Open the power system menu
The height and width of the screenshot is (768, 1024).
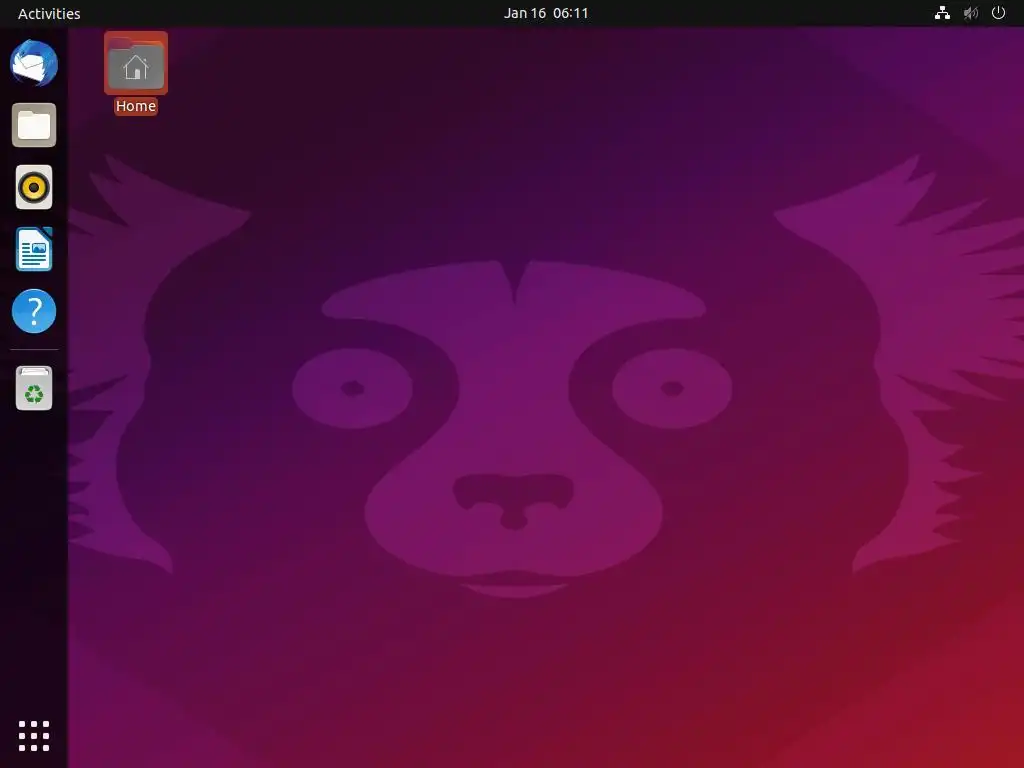point(999,13)
